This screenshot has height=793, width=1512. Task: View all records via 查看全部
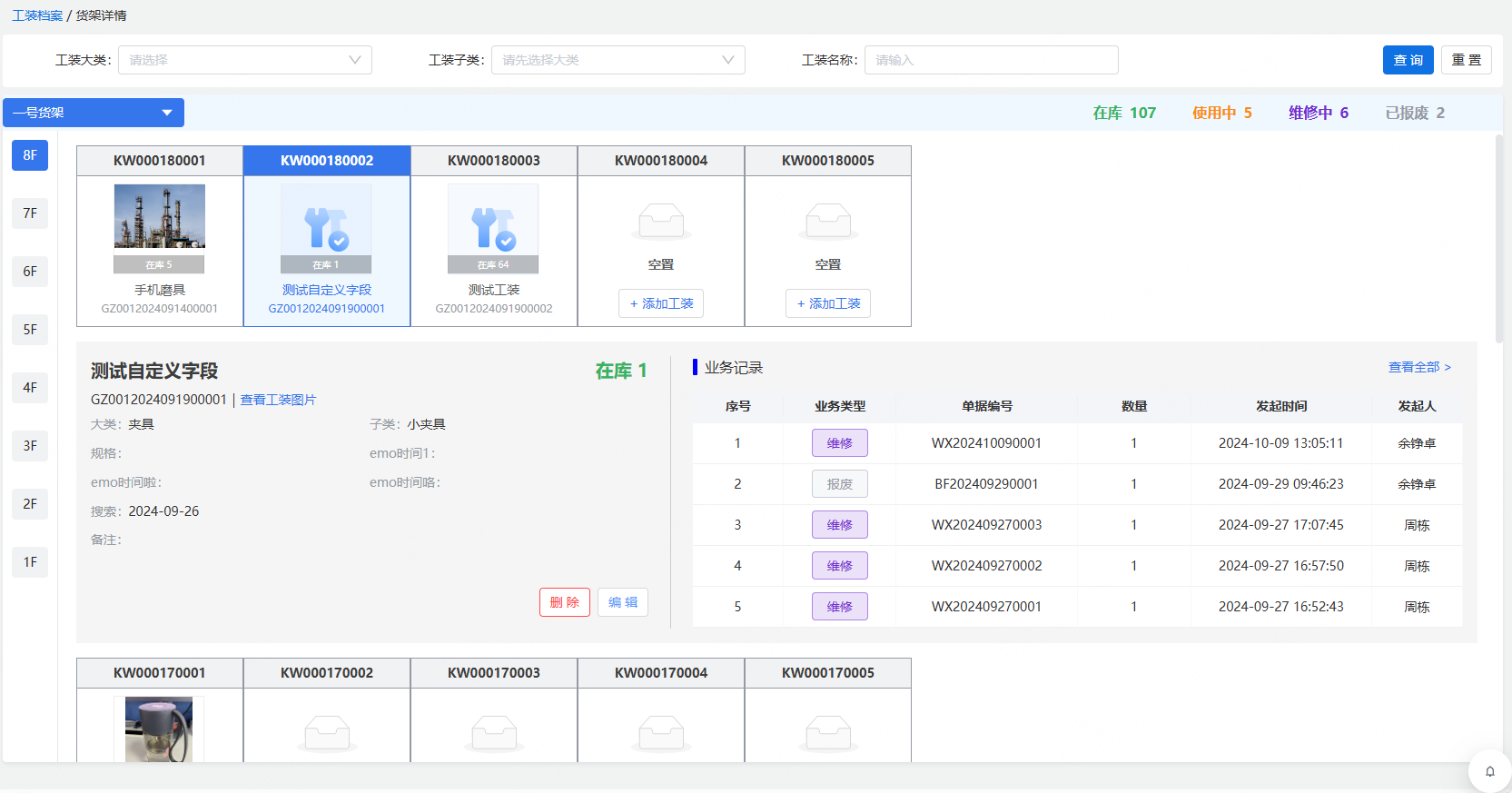(1419, 367)
